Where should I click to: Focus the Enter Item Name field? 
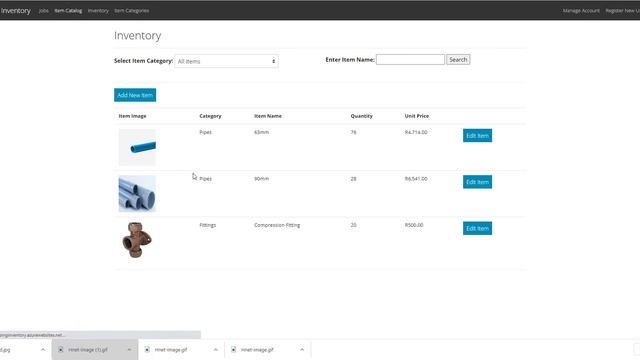point(410,60)
